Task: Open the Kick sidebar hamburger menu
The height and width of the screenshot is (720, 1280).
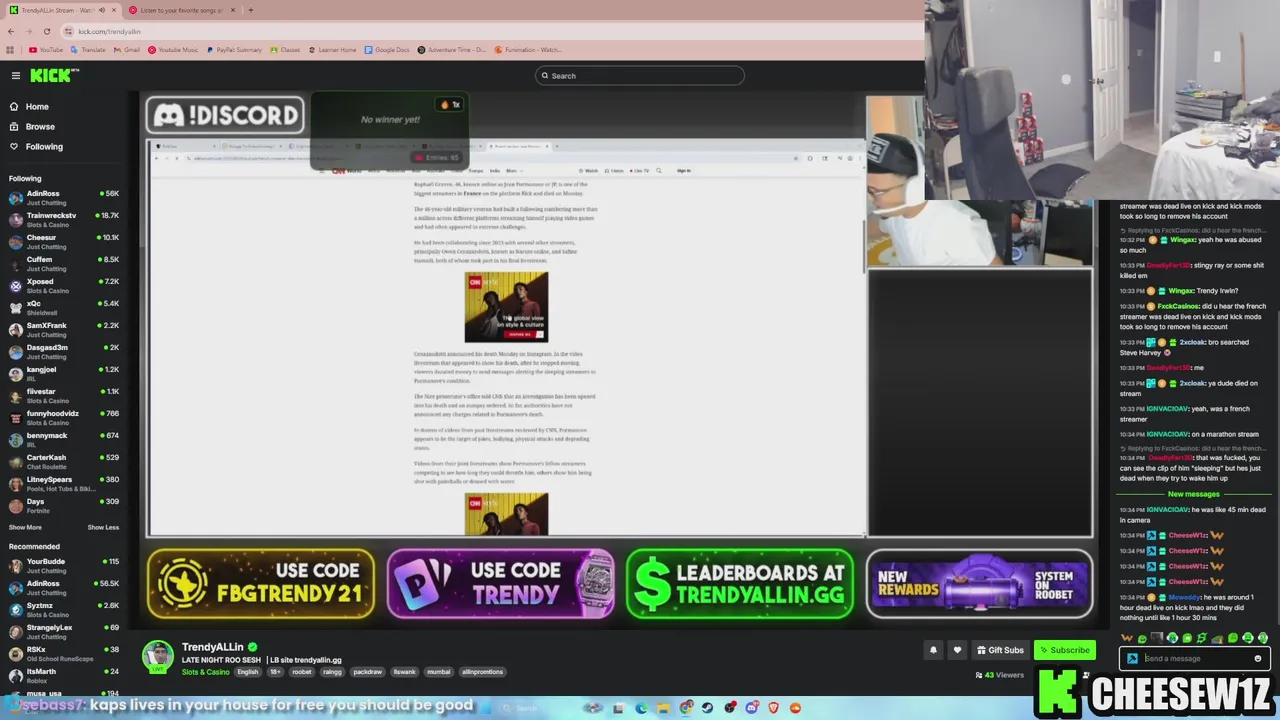Action: [16, 76]
